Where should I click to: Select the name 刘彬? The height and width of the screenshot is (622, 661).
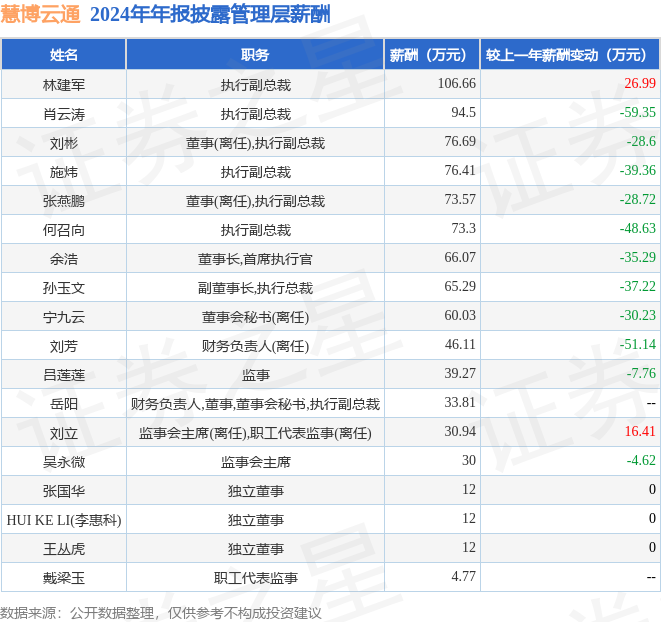click(x=64, y=143)
